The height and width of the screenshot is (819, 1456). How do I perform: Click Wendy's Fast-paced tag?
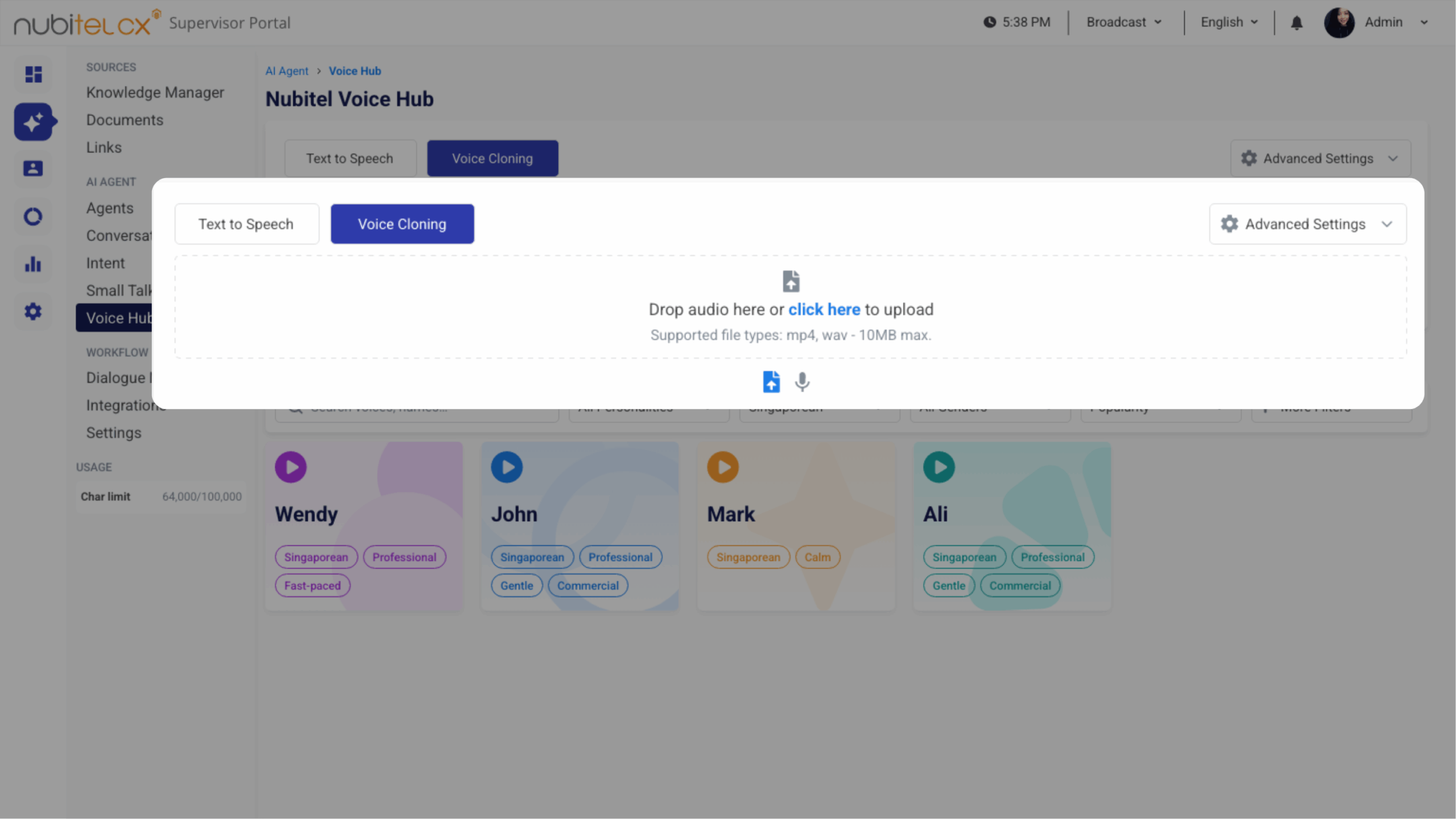pyautogui.click(x=312, y=585)
